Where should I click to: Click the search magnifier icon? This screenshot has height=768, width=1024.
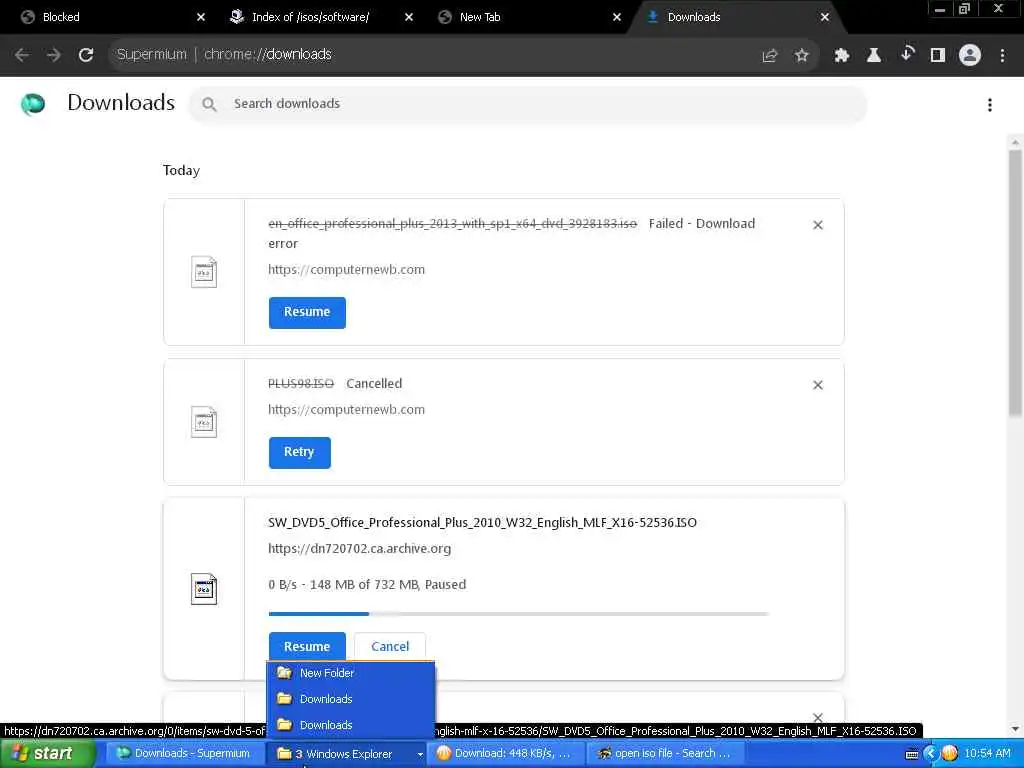(209, 104)
